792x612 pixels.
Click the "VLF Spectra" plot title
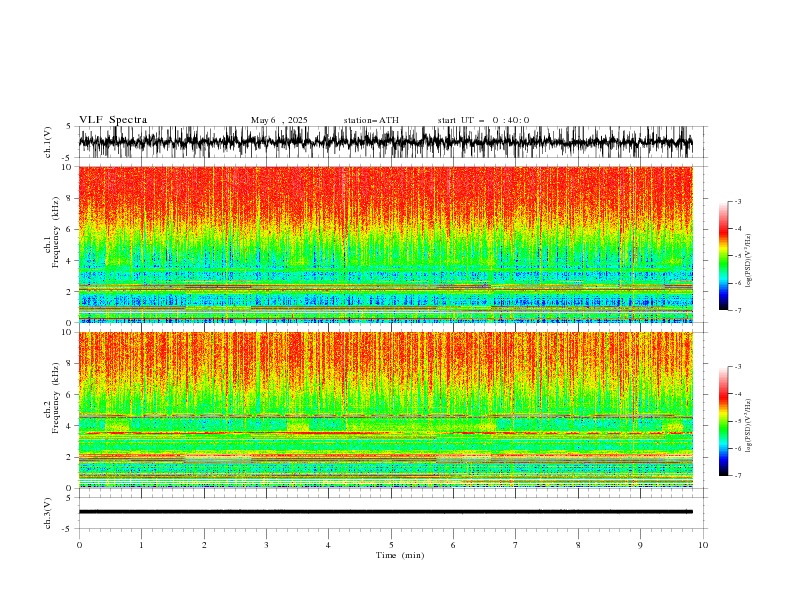point(113,120)
